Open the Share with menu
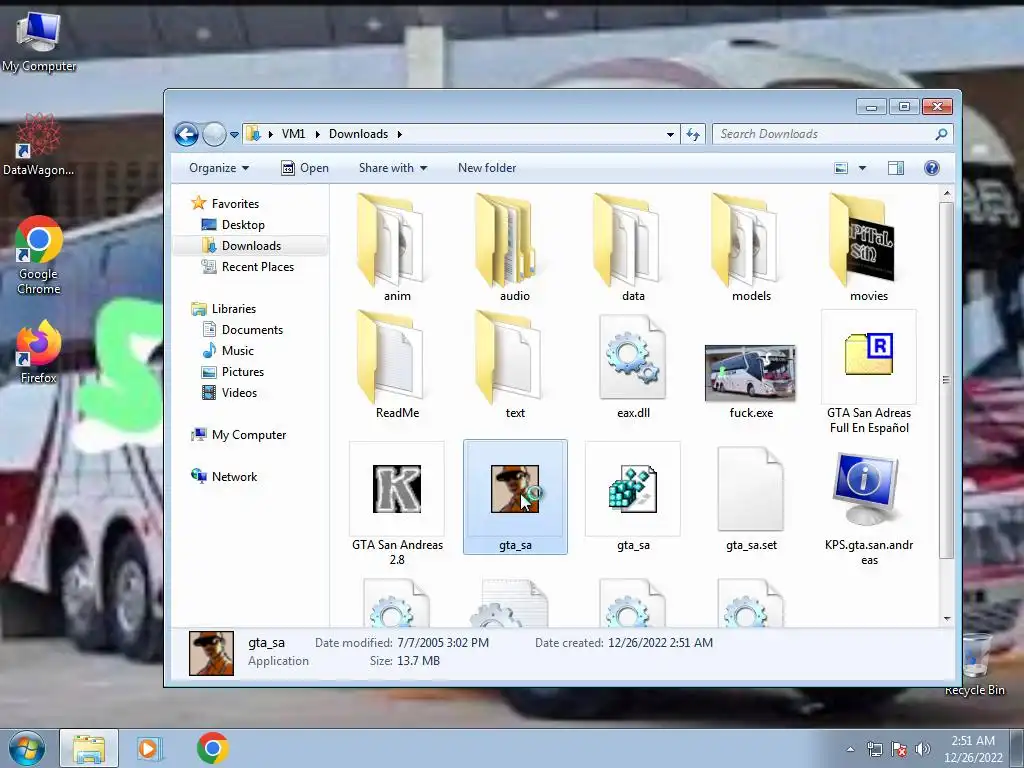 (392, 168)
